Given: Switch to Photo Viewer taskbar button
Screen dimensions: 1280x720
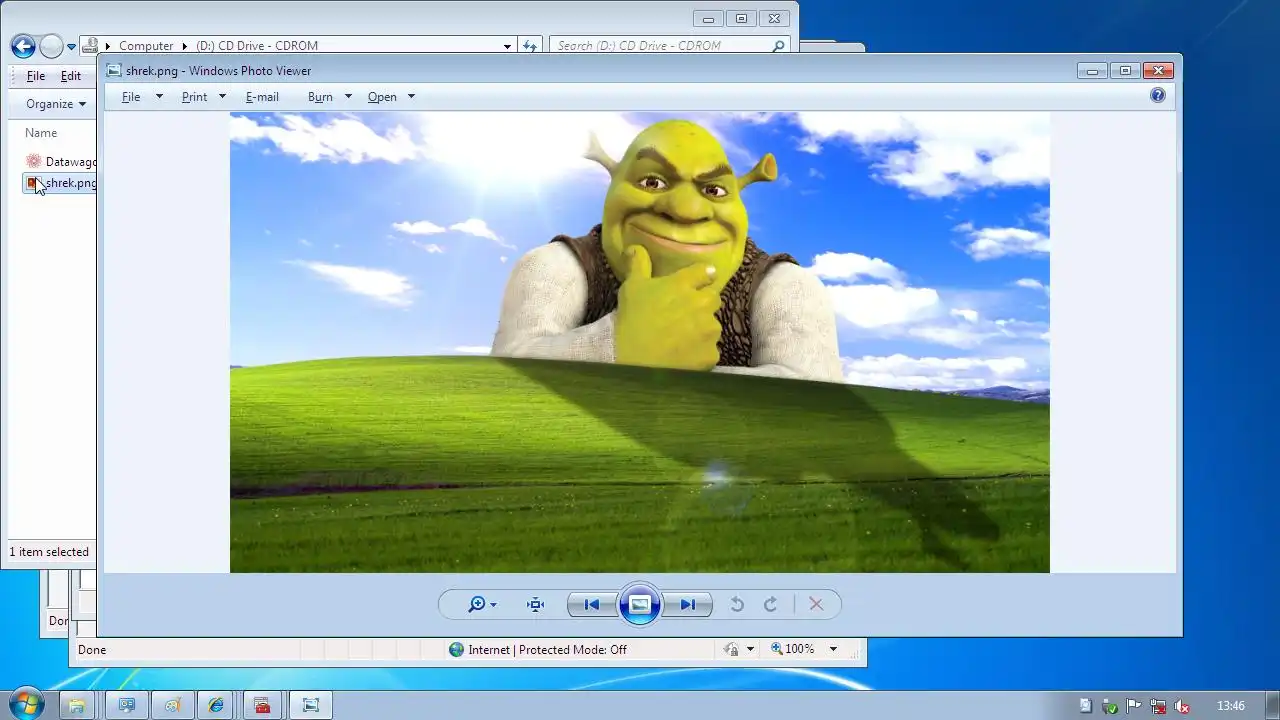Looking at the screenshot, I should click(x=311, y=705).
